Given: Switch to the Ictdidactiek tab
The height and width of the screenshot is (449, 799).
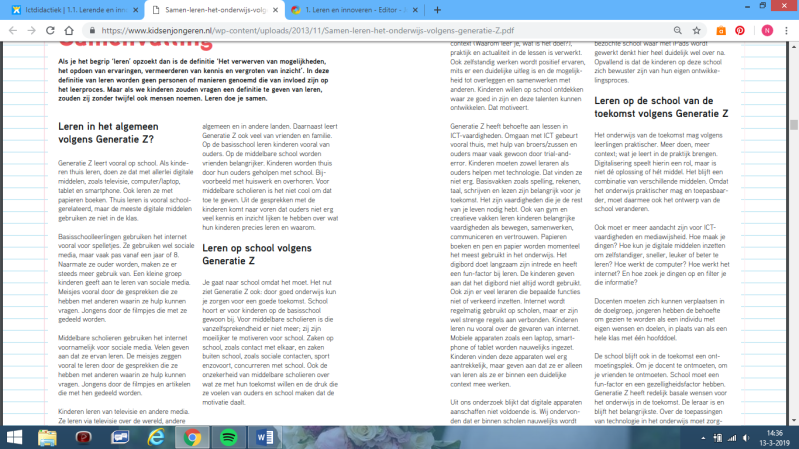Looking at the screenshot, I should tap(74, 10).
